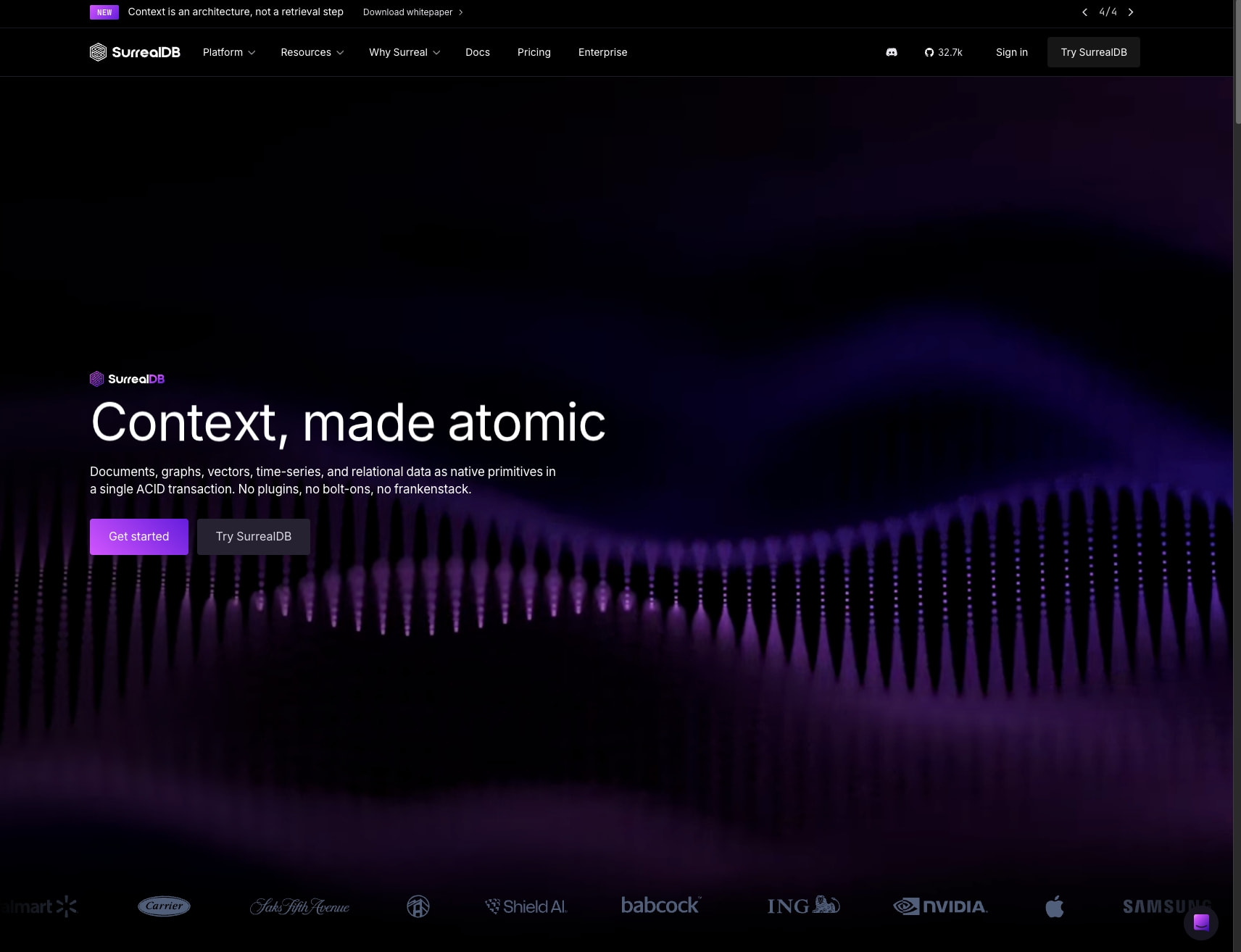Click Sign in

point(1012,52)
